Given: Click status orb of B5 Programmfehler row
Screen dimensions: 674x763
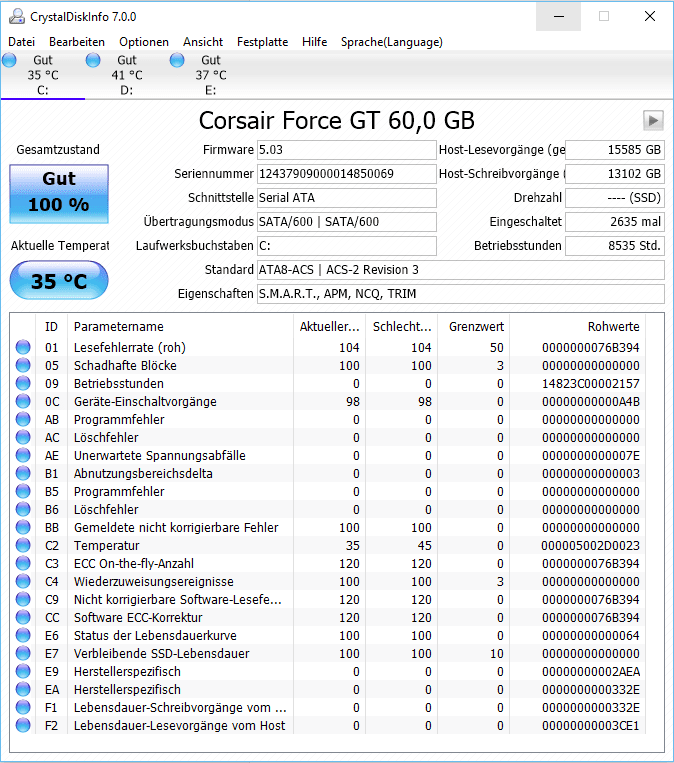Looking at the screenshot, I should [x=23, y=491].
